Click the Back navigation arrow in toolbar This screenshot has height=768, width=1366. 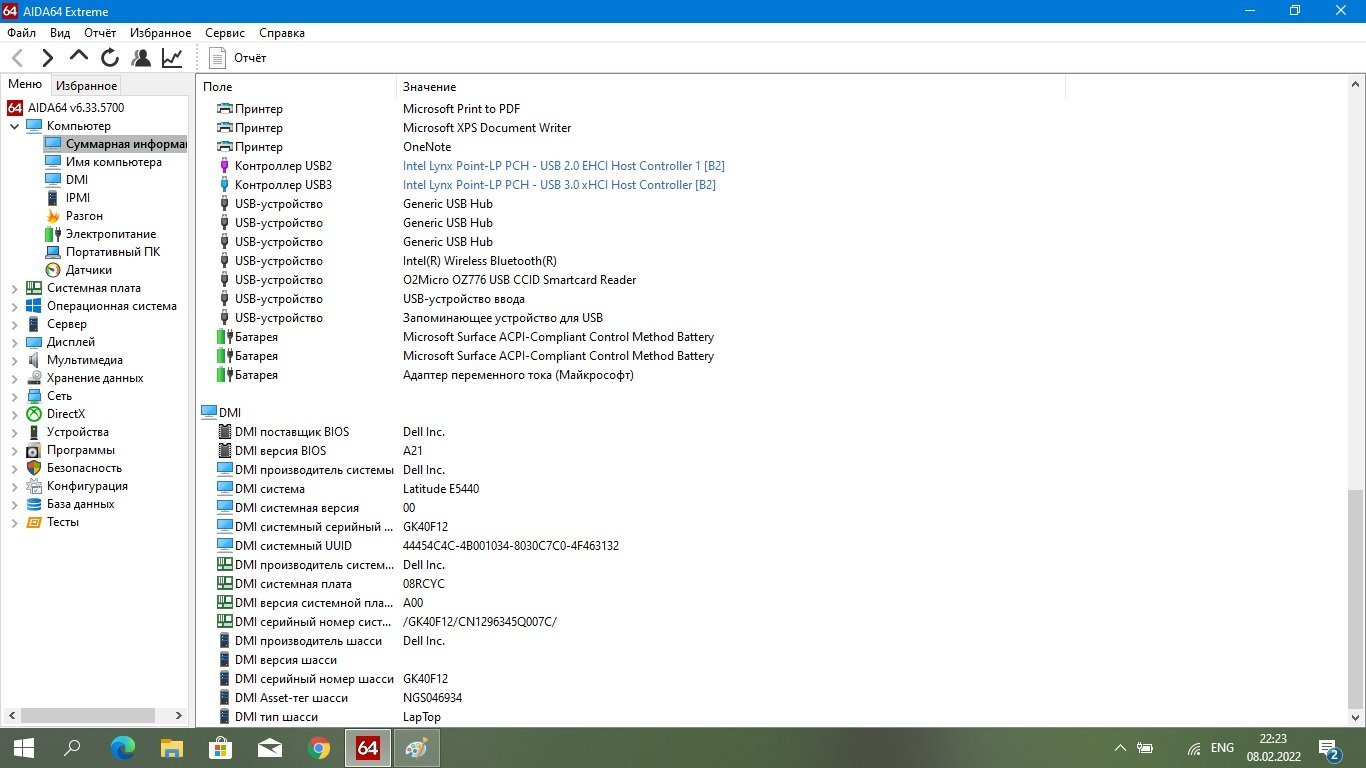(17, 58)
